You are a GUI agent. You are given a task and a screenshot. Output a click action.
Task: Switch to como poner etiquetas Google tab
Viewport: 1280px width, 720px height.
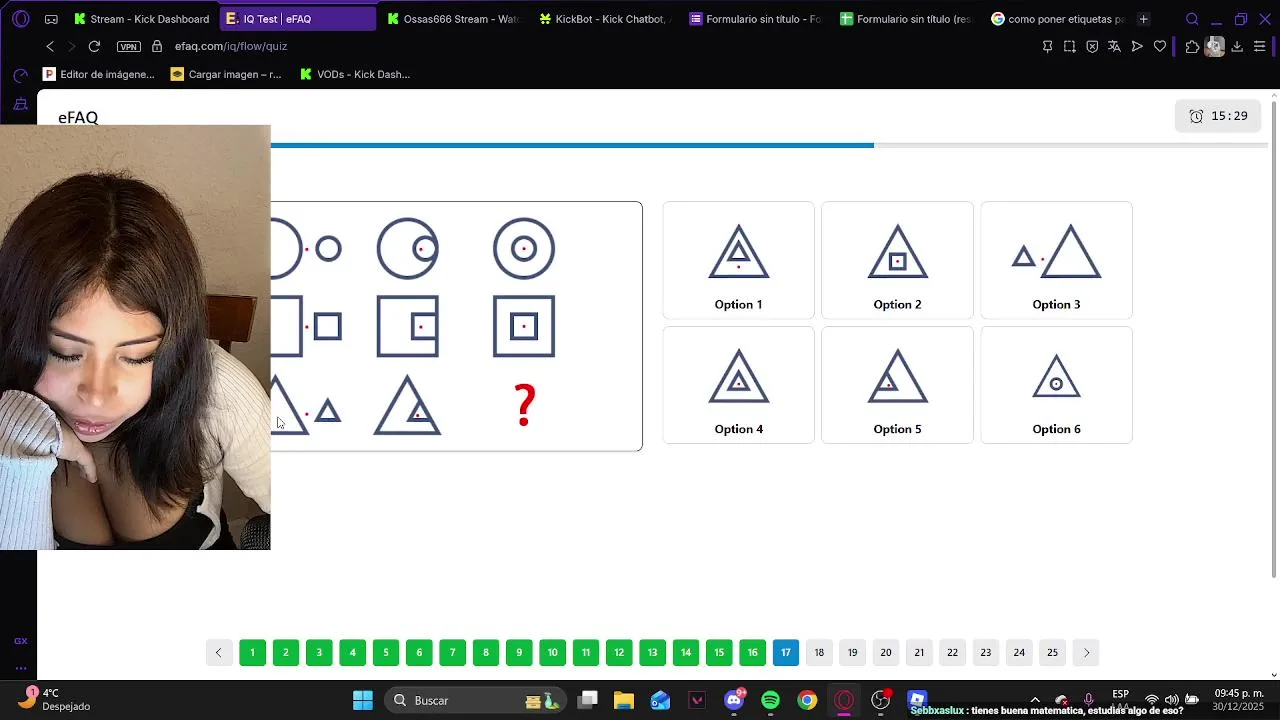(x=1058, y=19)
